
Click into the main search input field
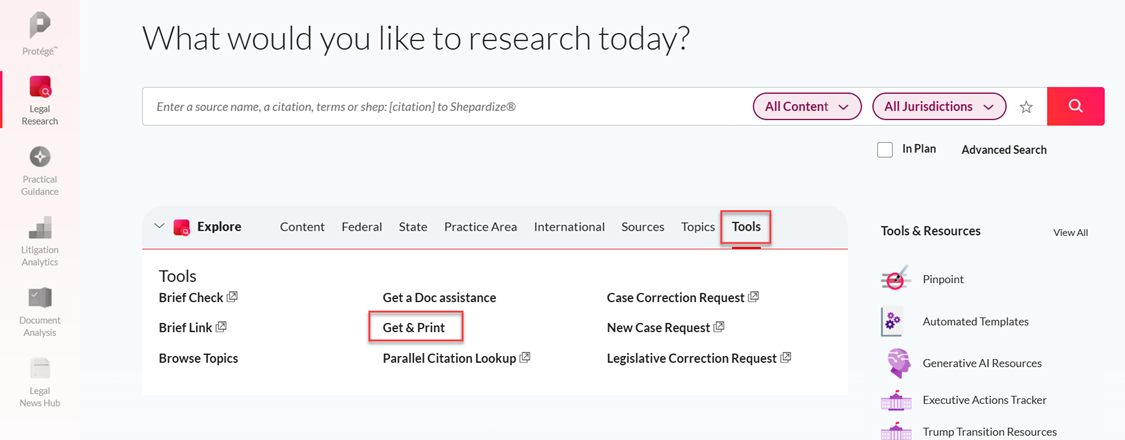(x=440, y=106)
